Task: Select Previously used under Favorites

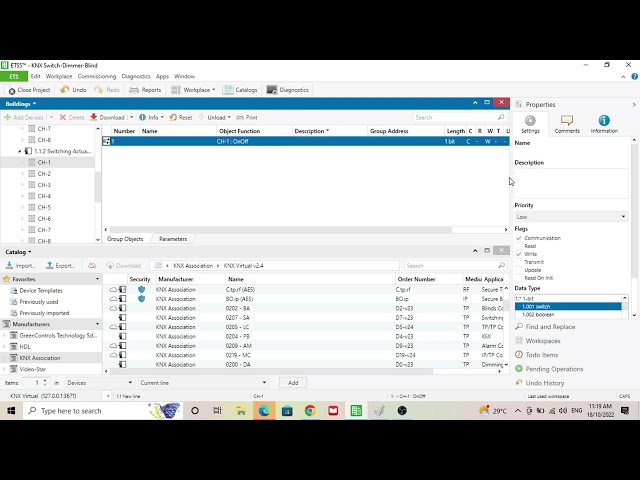Action: tap(38, 302)
